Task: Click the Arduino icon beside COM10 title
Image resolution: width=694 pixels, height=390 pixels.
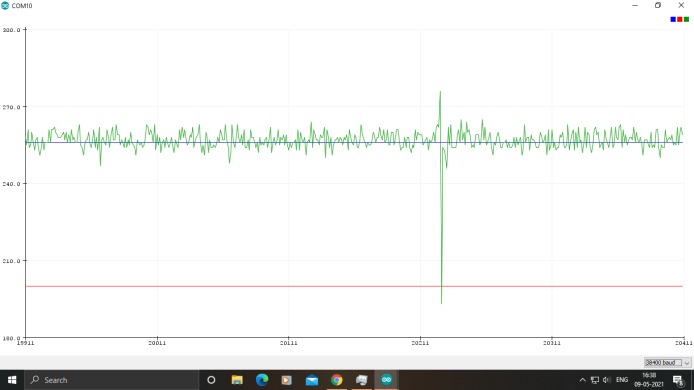Action: (5, 6)
